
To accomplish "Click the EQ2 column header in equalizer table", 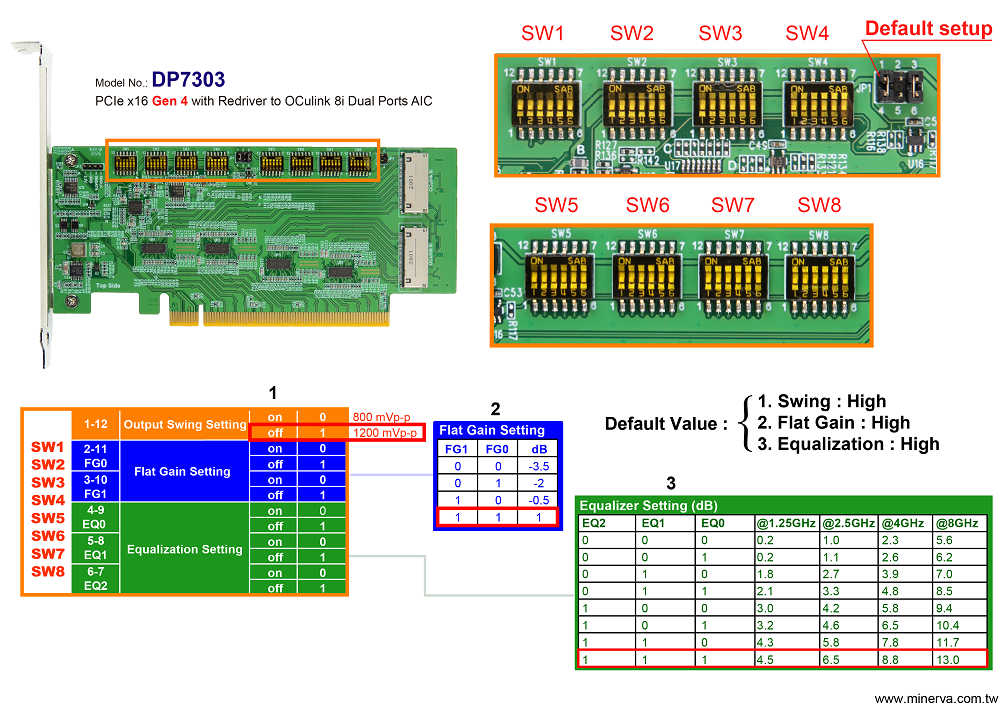I will tap(607, 523).
